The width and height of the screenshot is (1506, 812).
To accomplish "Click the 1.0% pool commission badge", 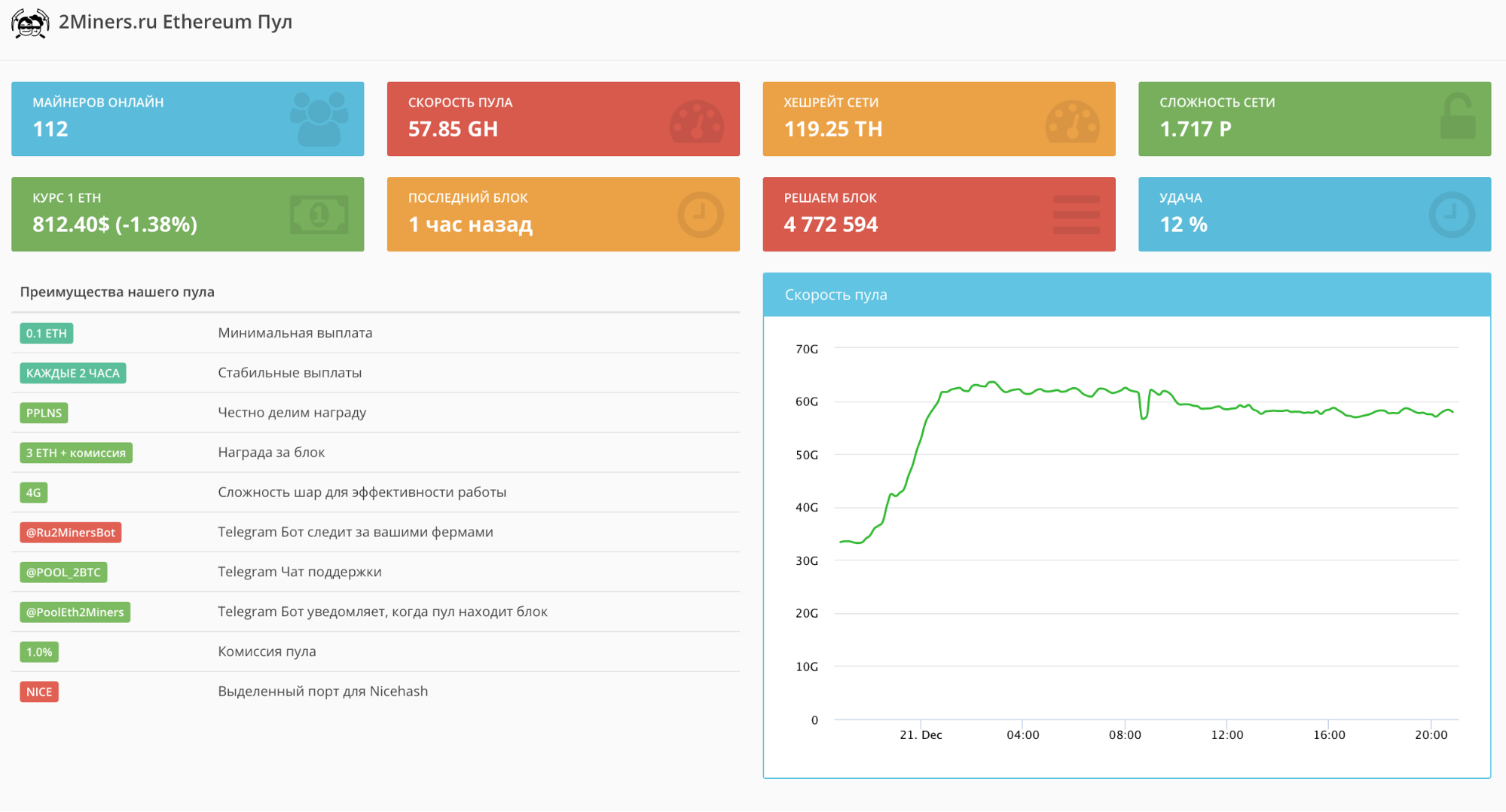I will (x=39, y=652).
